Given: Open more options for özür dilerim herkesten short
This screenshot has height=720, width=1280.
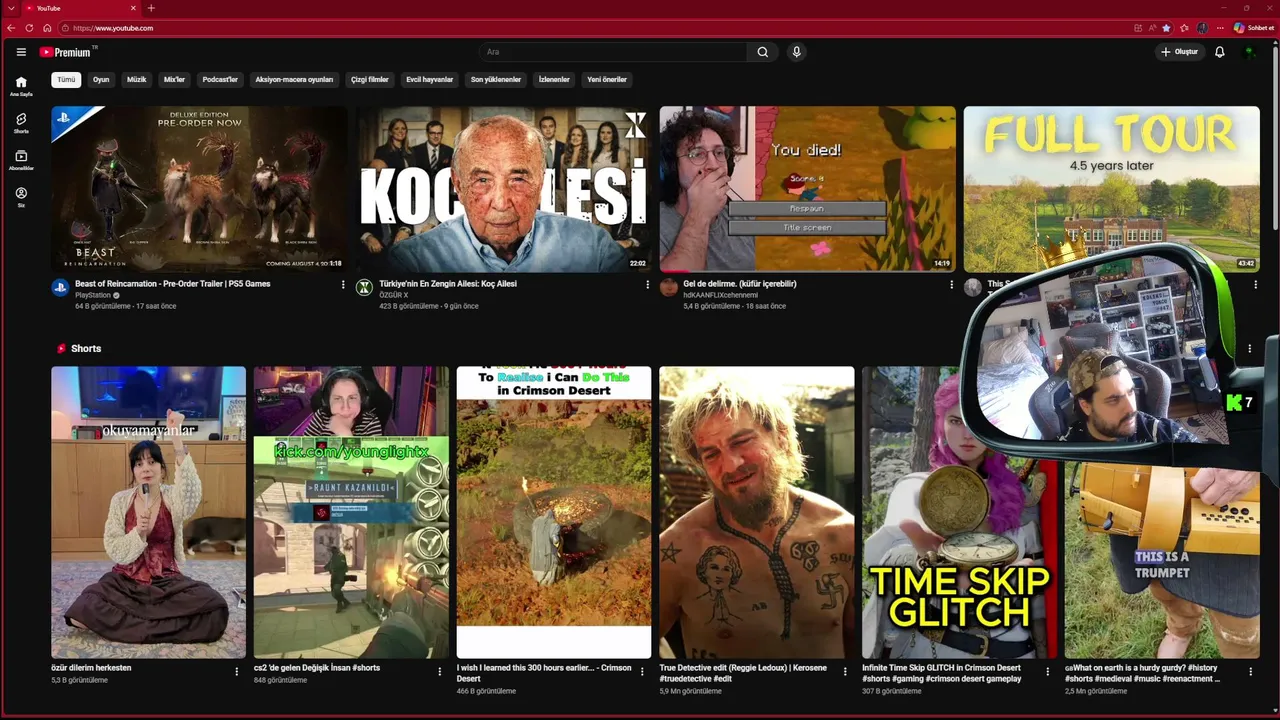Looking at the screenshot, I should pyautogui.click(x=237, y=671).
